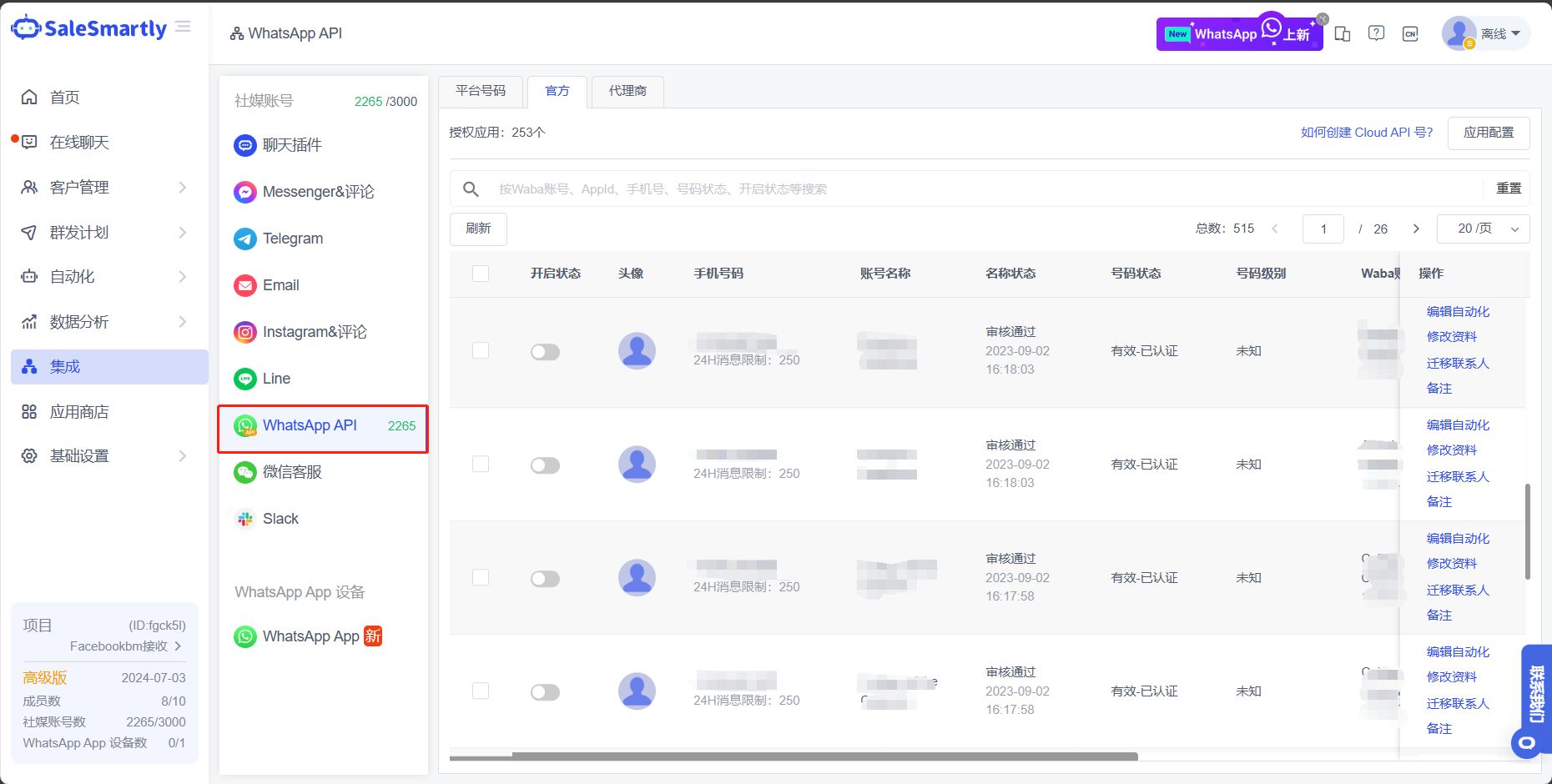Switch language with CN icon

[x=1410, y=34]
